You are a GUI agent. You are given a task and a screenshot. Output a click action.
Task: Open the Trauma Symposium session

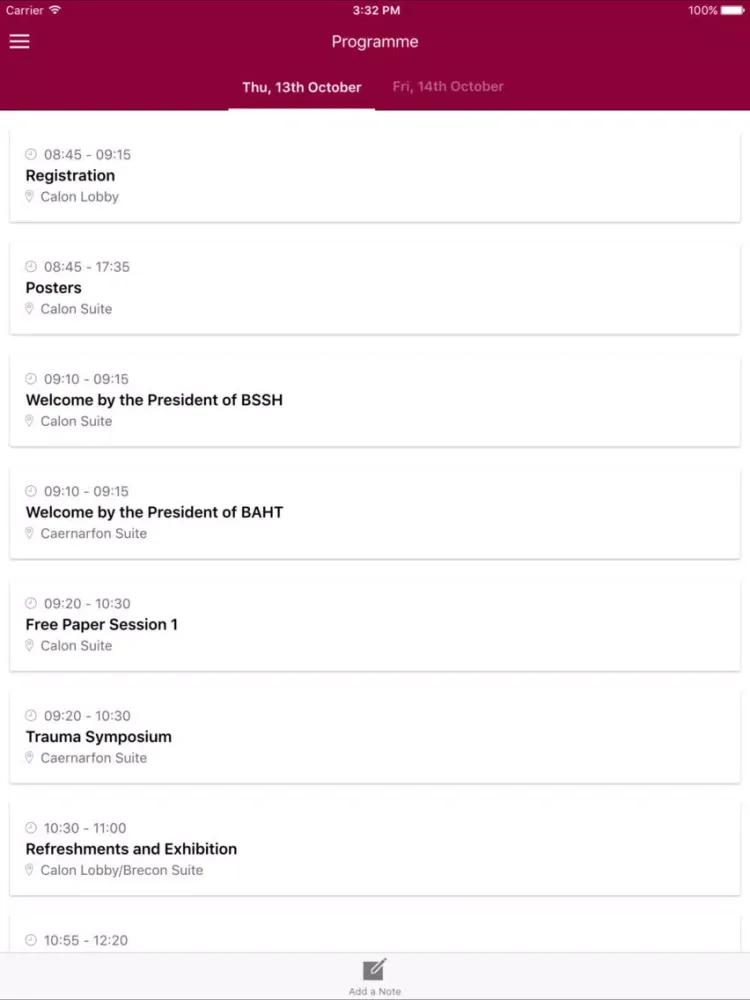pos(374,737)
